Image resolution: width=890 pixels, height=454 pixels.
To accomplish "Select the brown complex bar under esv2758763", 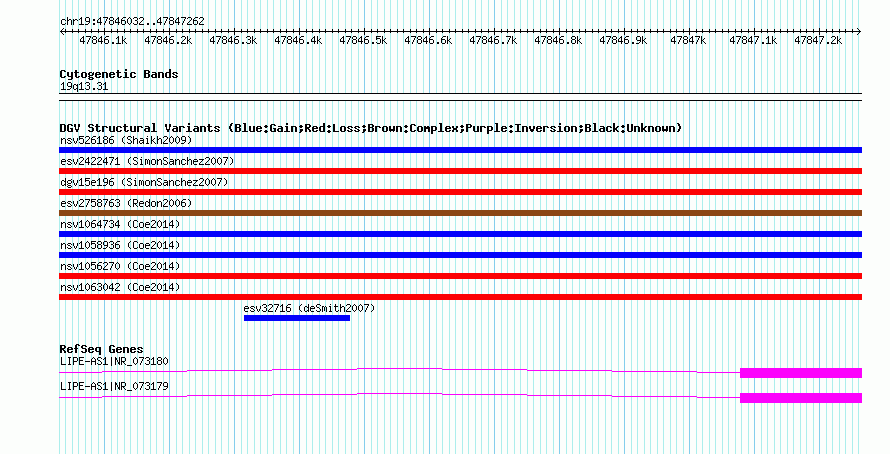I will coord(460,213).
